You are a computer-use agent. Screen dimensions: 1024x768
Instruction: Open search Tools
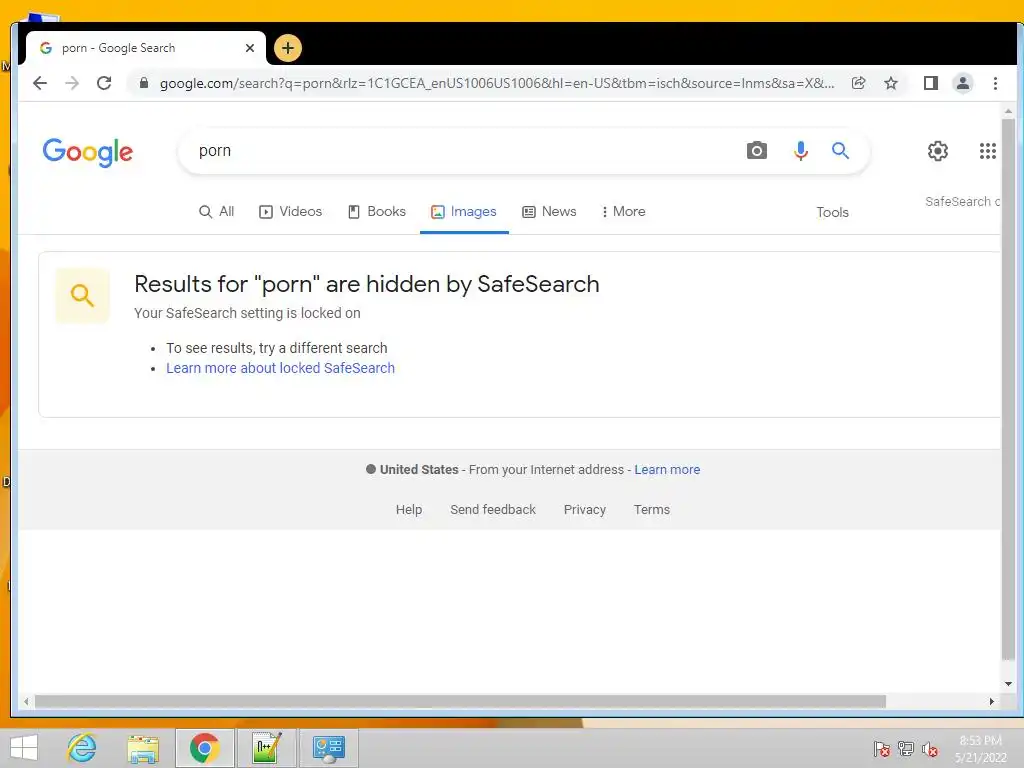(832, 212)
